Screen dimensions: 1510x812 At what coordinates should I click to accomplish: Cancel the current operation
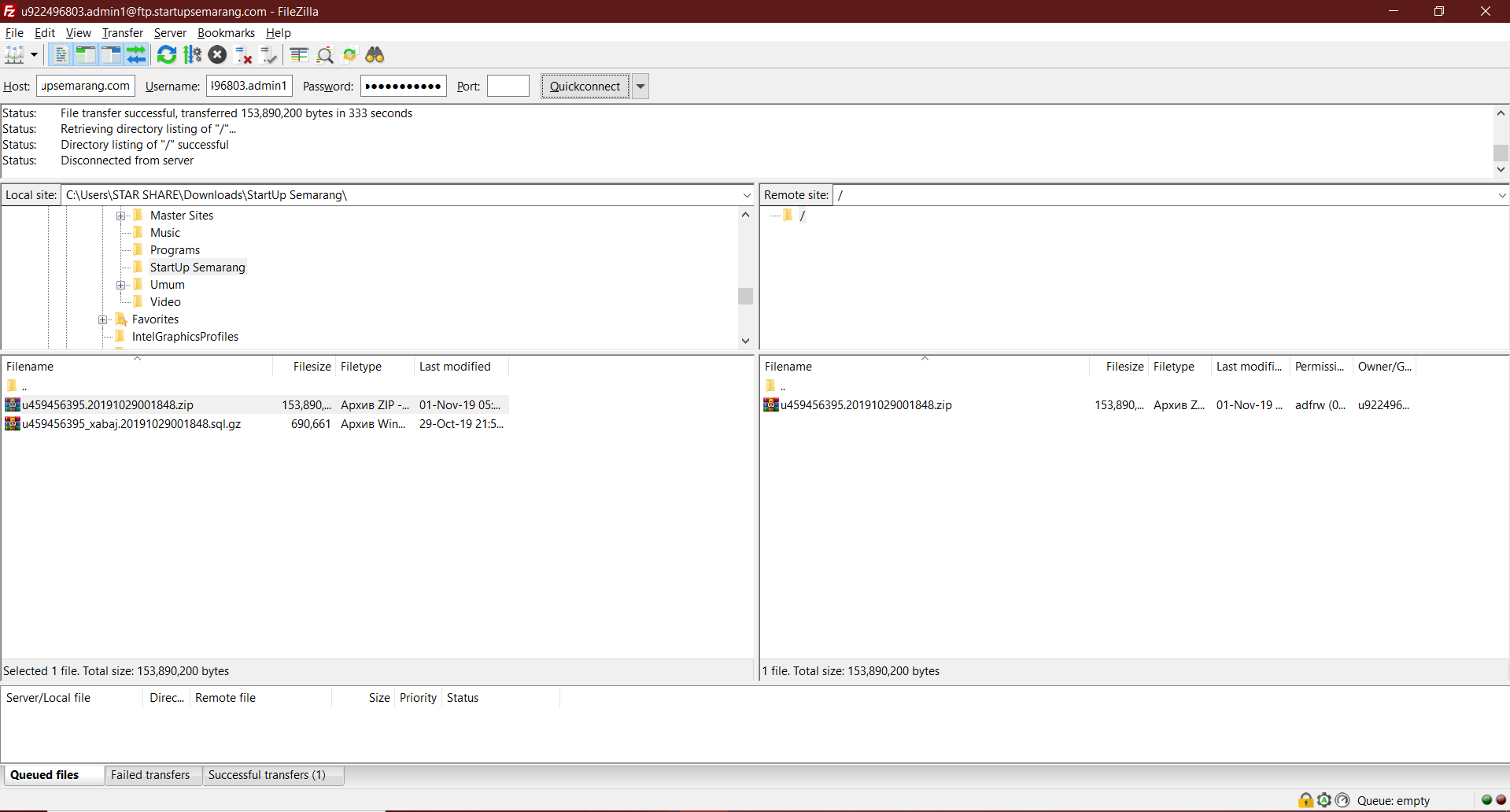218,55
